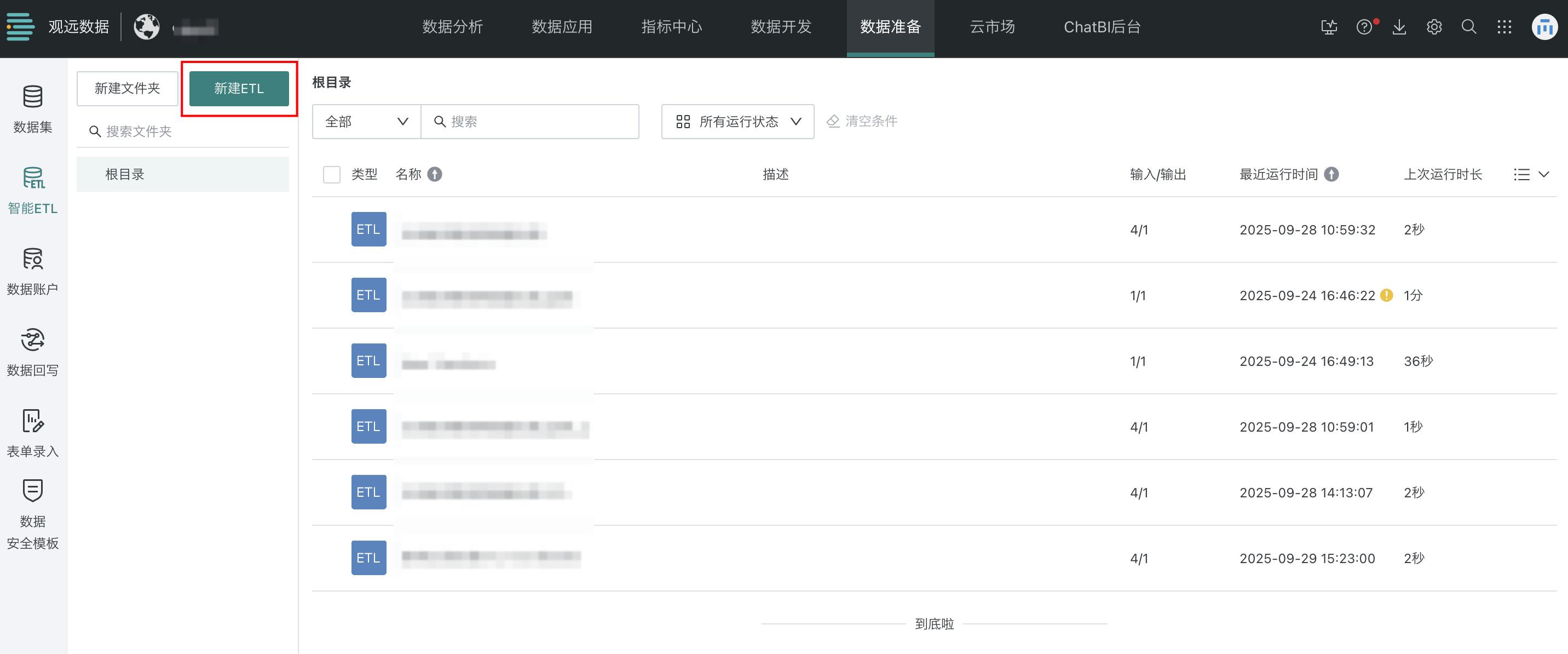
Task: Sort by 最近运行时间 arrow toggle
Action: coord(1331,175)
